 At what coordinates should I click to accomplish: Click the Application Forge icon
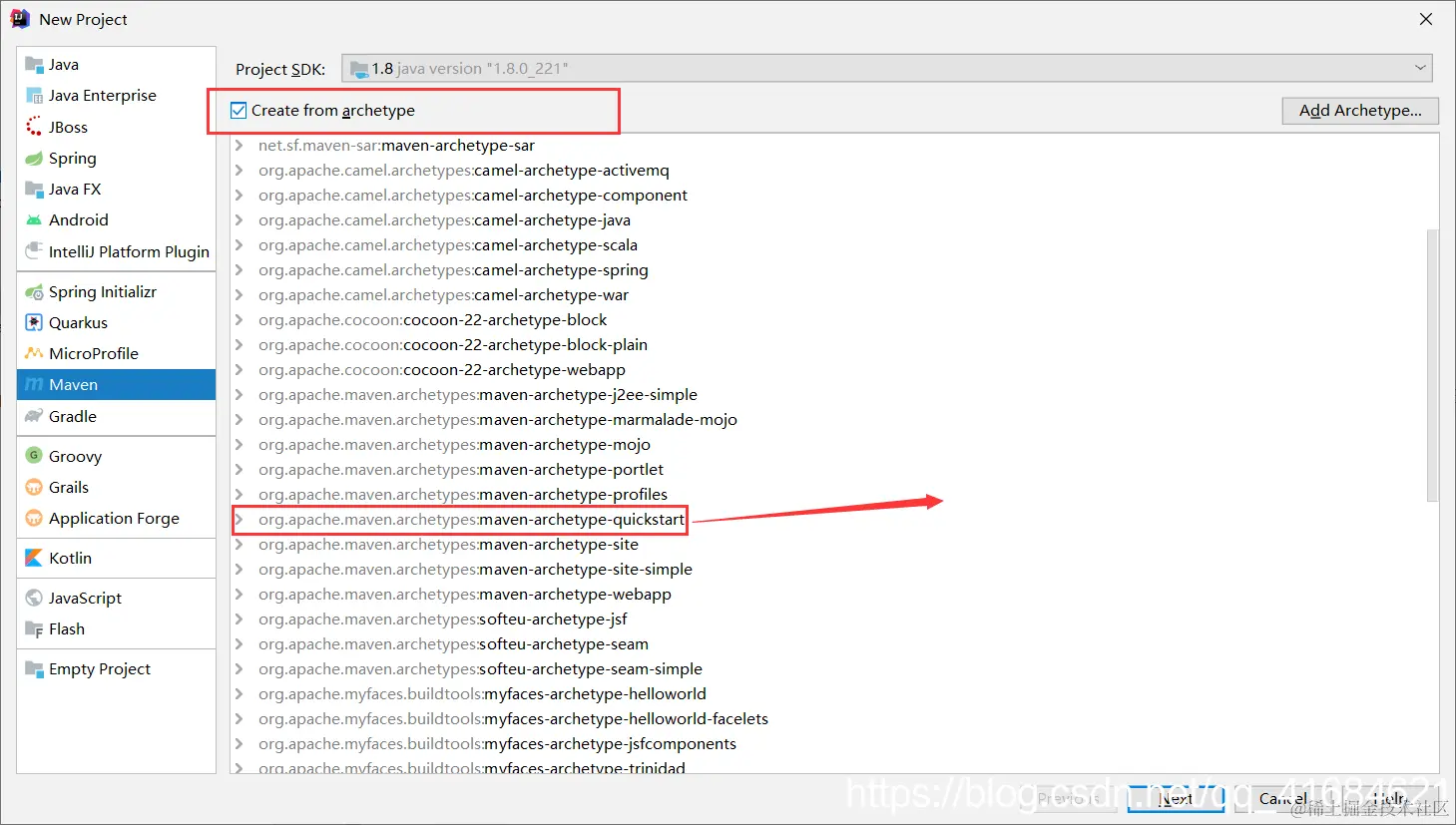click(34, 518)
